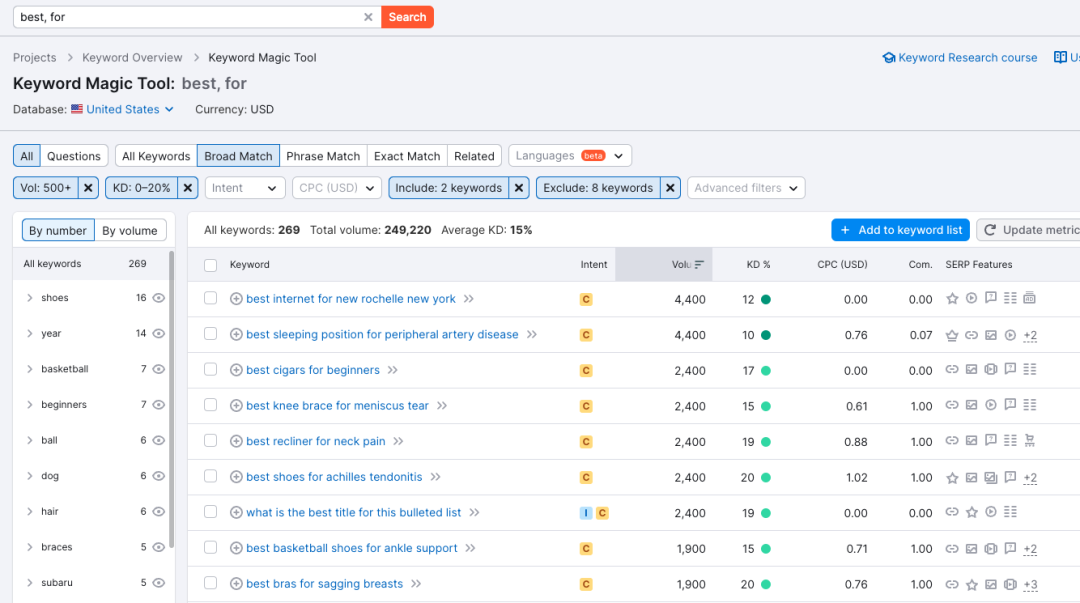
Task: Open keyword 'best bras for sagging breasts'
Action: click(x=324, y=584)
